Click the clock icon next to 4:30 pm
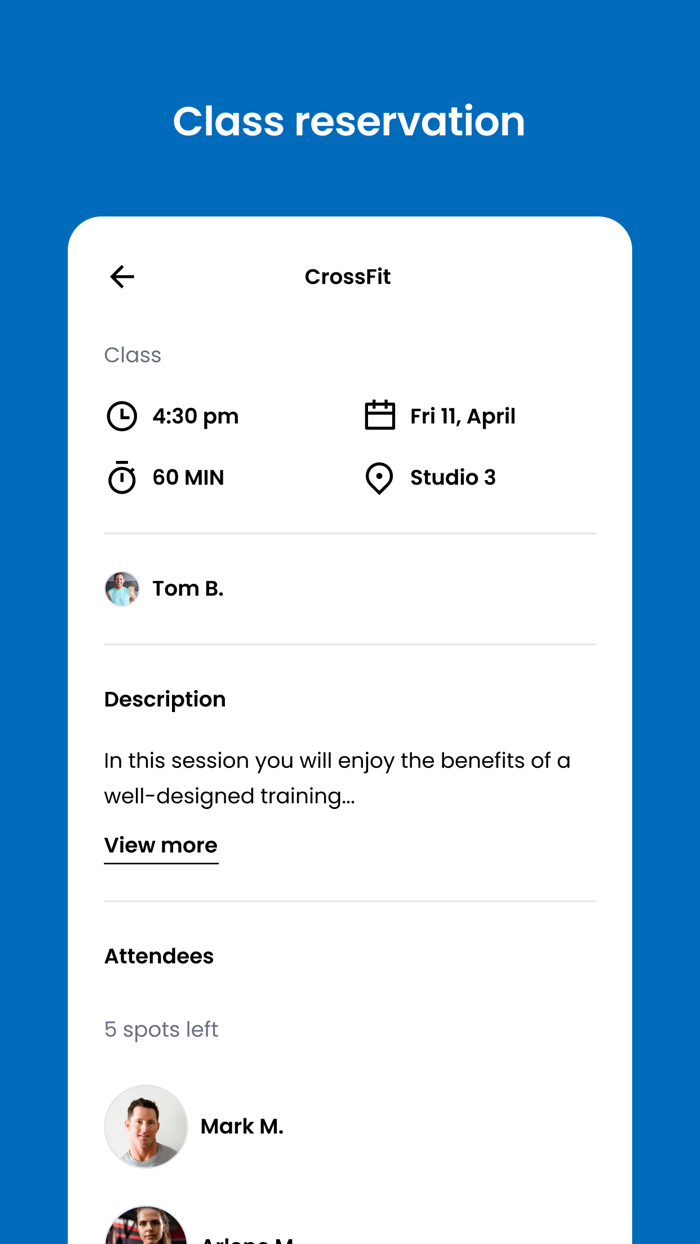The height and width of the screenshot is (1244, 700). pyautogui.click(x=122, y=416)
